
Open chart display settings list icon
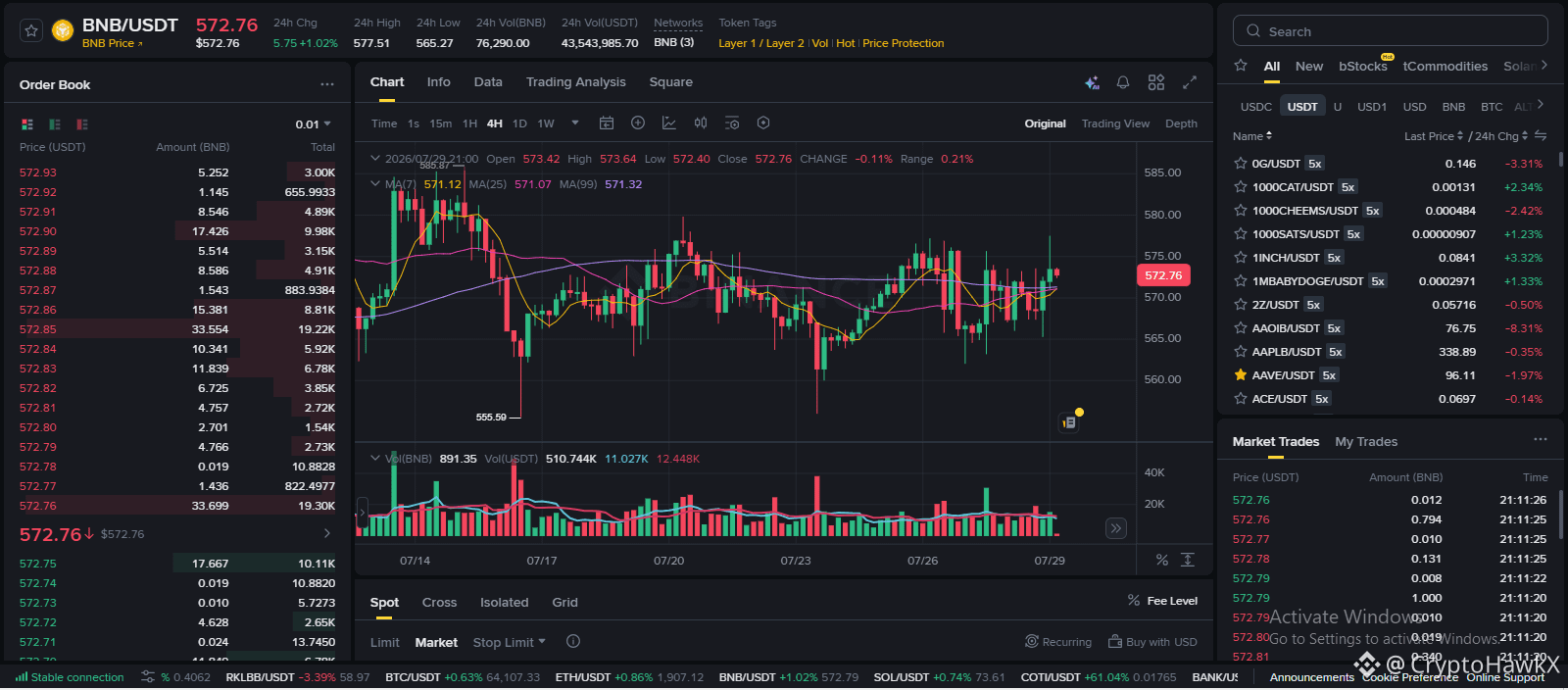click(x=732, y=123)
